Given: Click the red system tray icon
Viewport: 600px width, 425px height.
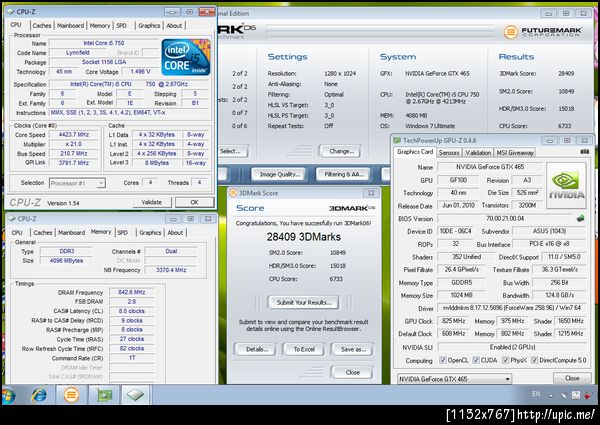Looking at the screenshot, I should 589,395.
